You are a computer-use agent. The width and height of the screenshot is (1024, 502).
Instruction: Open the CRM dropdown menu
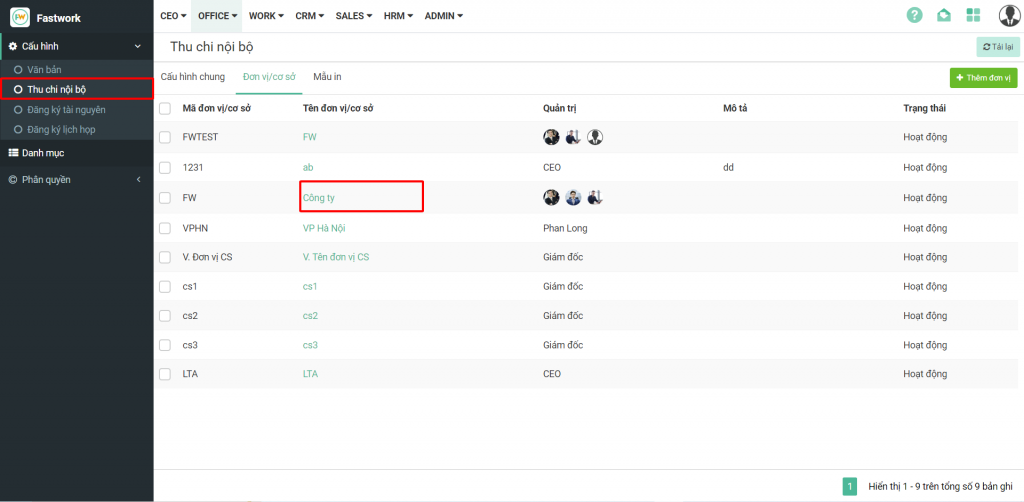click(310, 16)
